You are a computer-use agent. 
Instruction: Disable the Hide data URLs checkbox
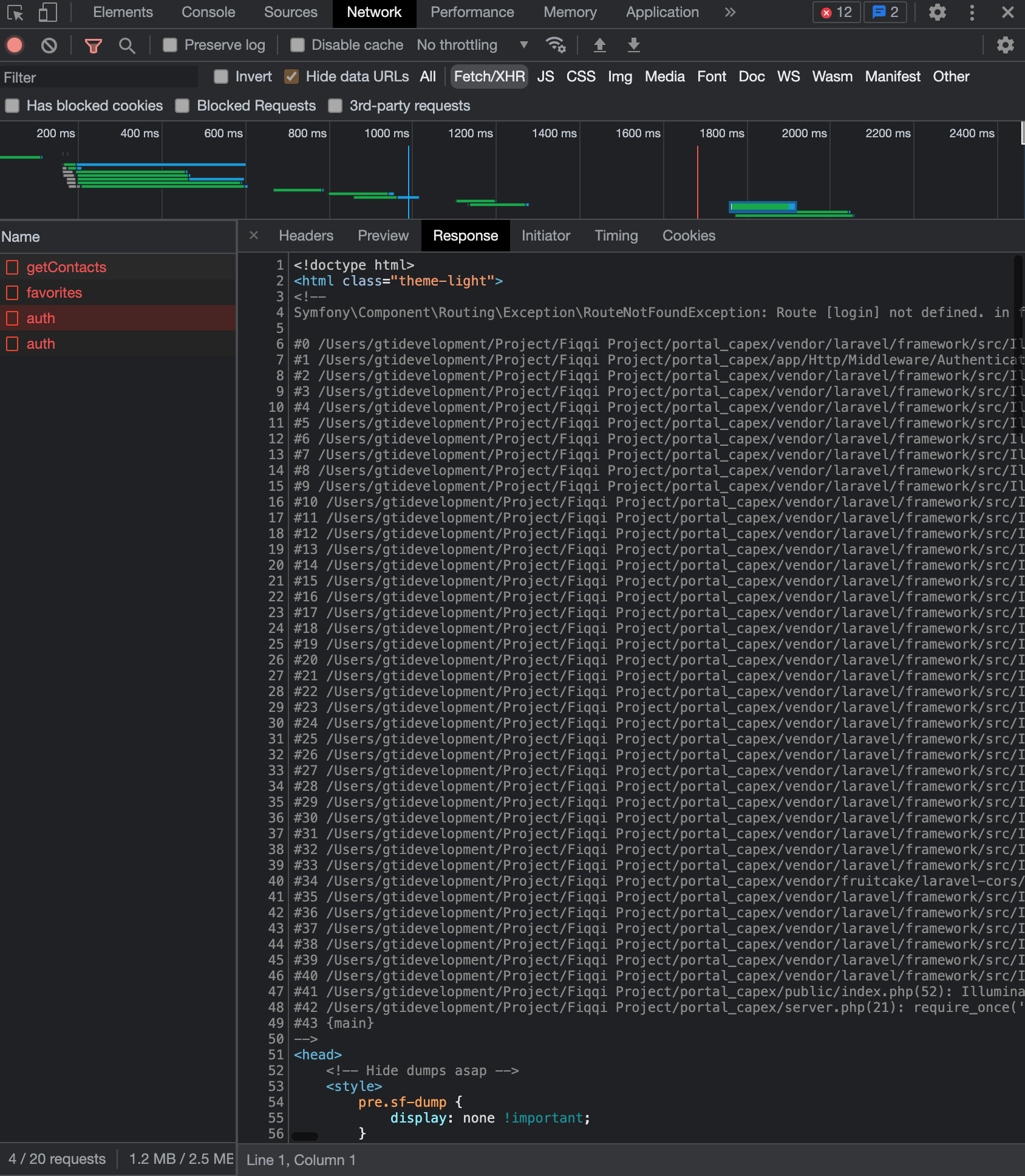point(292,77)
